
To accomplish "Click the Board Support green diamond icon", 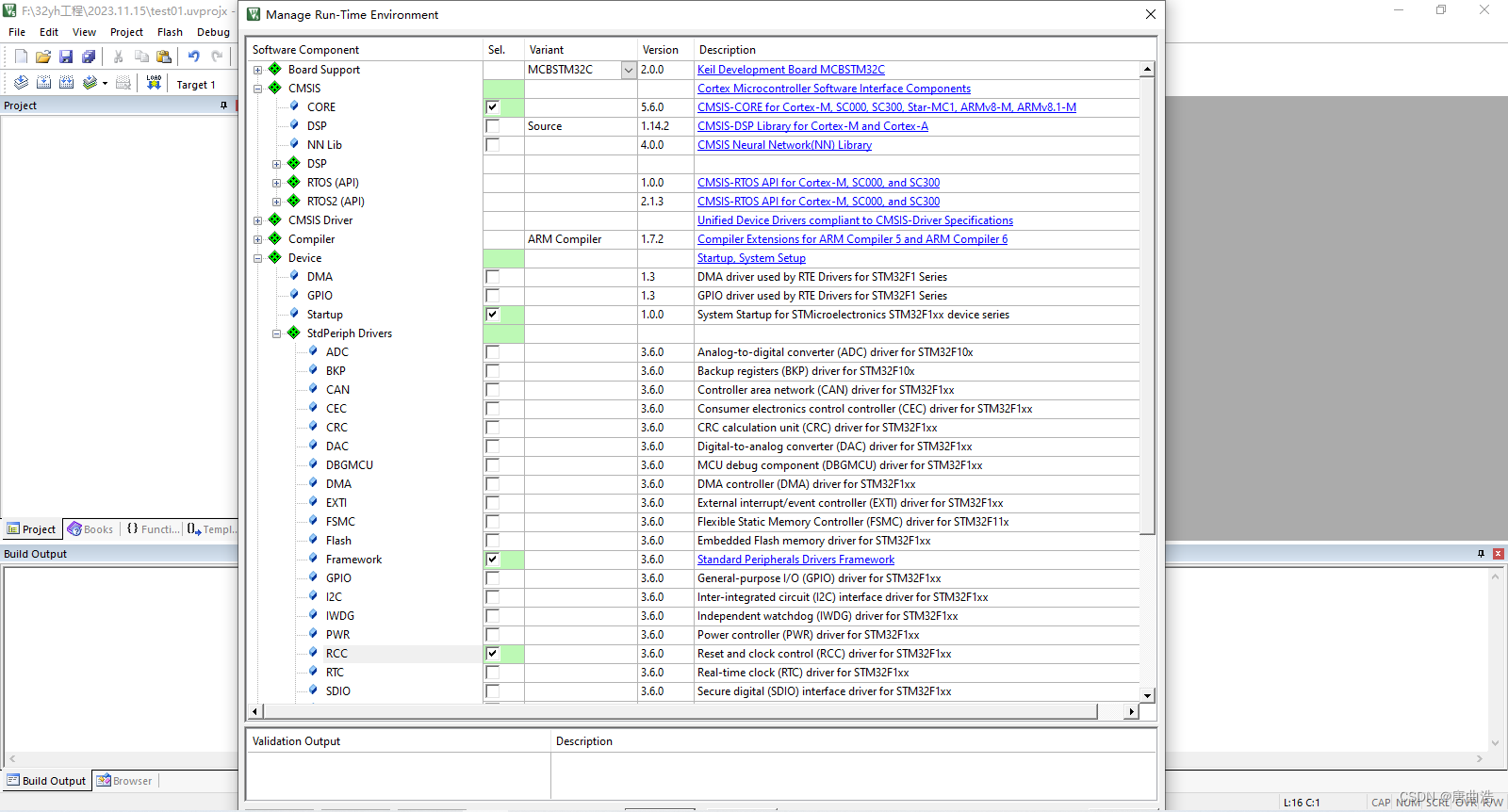I will click(275, 69).
